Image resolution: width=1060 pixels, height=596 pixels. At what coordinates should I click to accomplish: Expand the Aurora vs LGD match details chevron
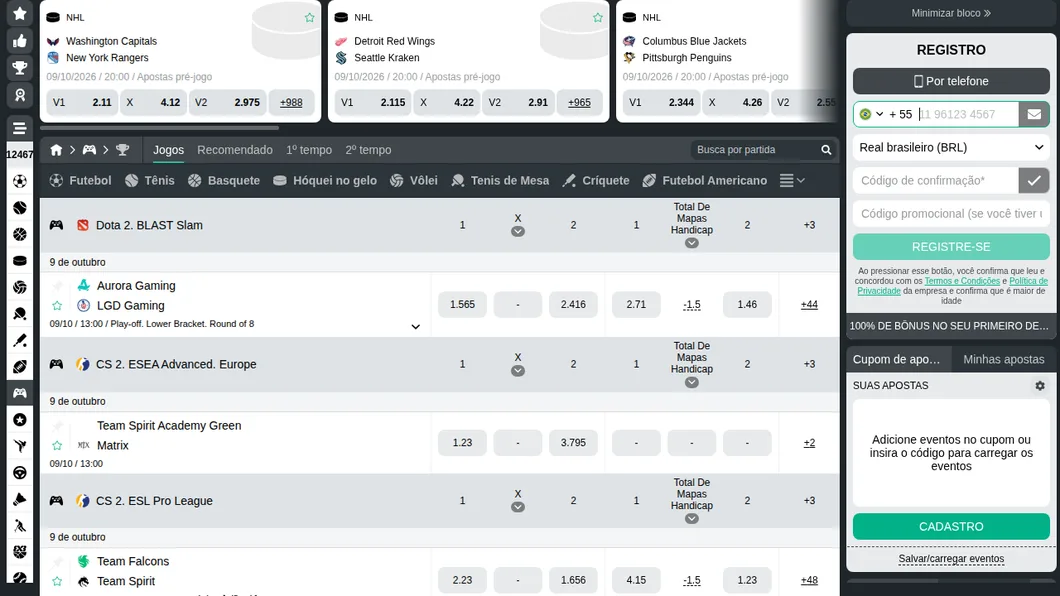tap(416, 327)
